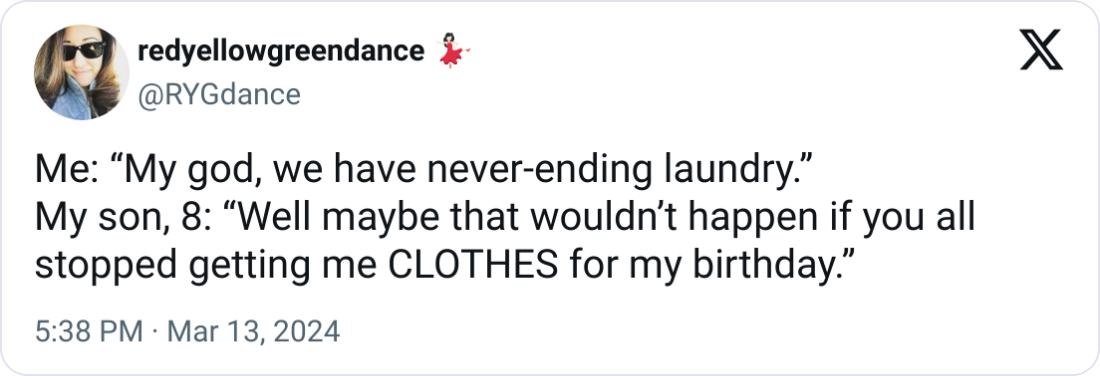Click the red dancer emoji
1100x376 pixels.
(453, 51)
